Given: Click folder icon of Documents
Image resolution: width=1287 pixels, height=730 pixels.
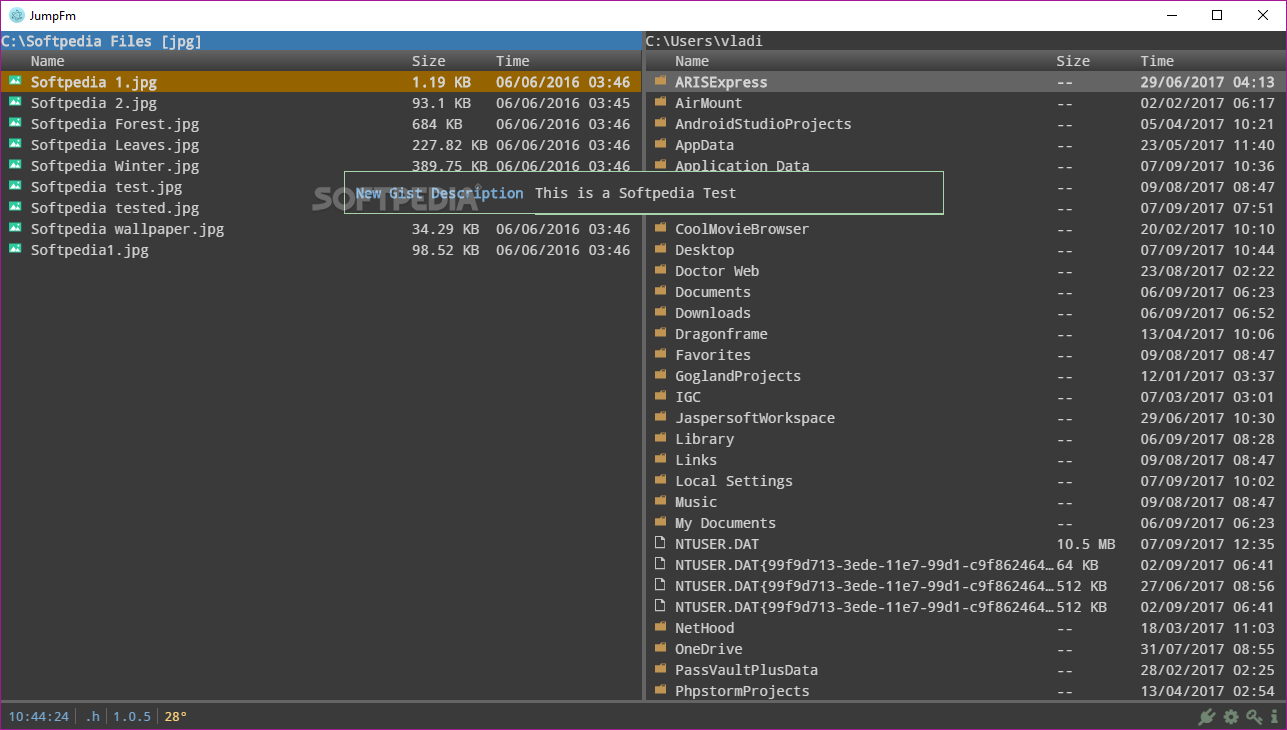Looking at the screenshot, I should (660, 291).
